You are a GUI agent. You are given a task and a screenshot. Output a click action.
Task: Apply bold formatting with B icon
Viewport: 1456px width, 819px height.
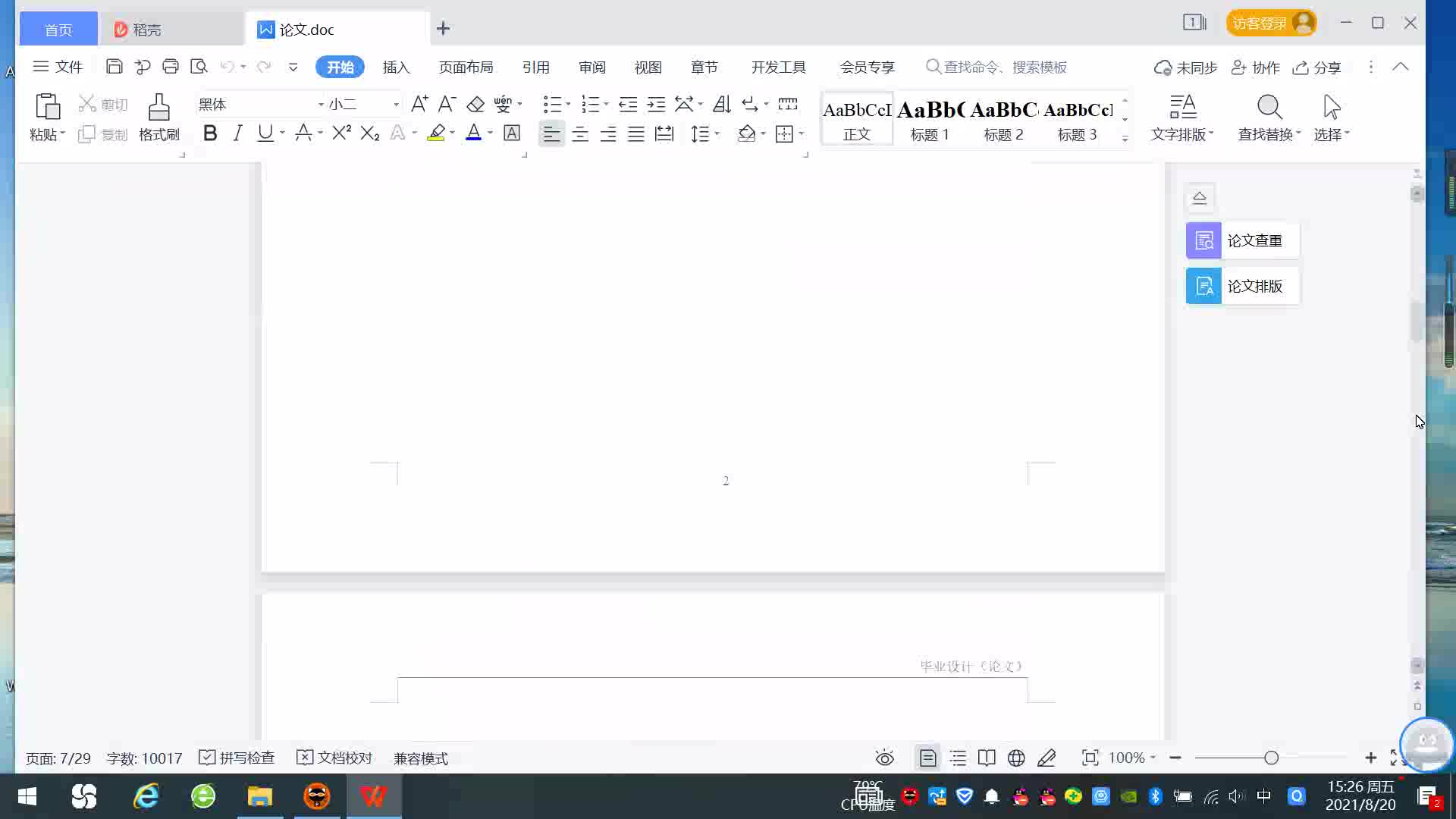click(x=210, y=134)
